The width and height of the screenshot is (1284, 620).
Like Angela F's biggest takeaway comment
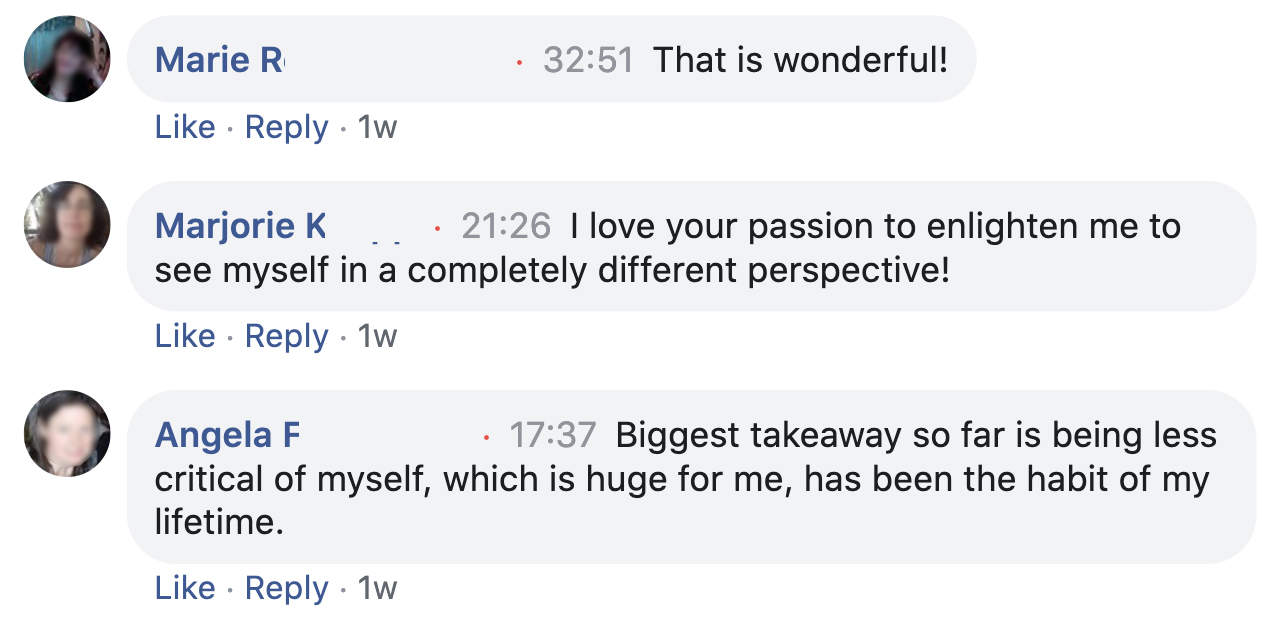(x=185, y=588)
